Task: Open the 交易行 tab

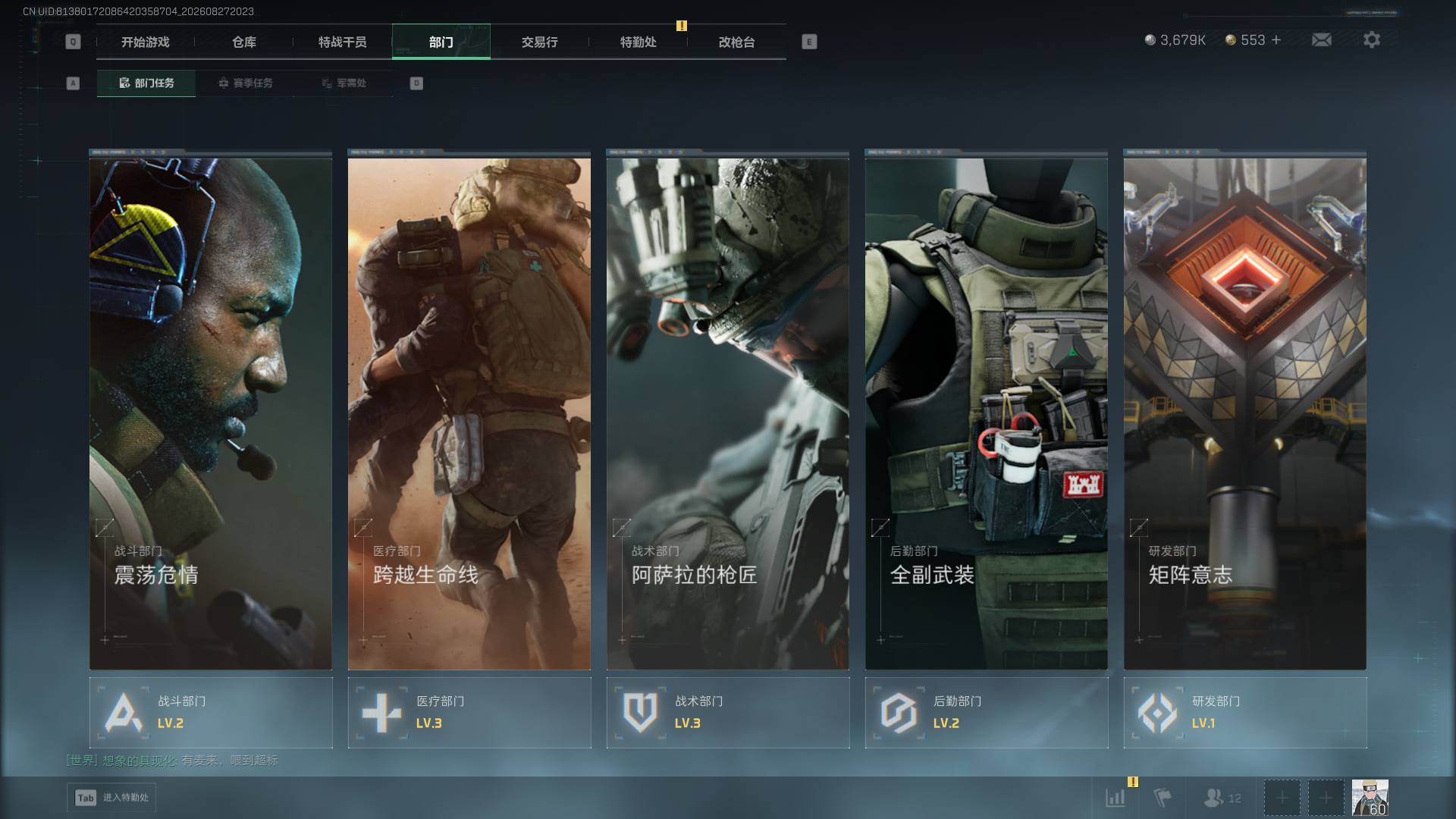Action: point(540,42)
